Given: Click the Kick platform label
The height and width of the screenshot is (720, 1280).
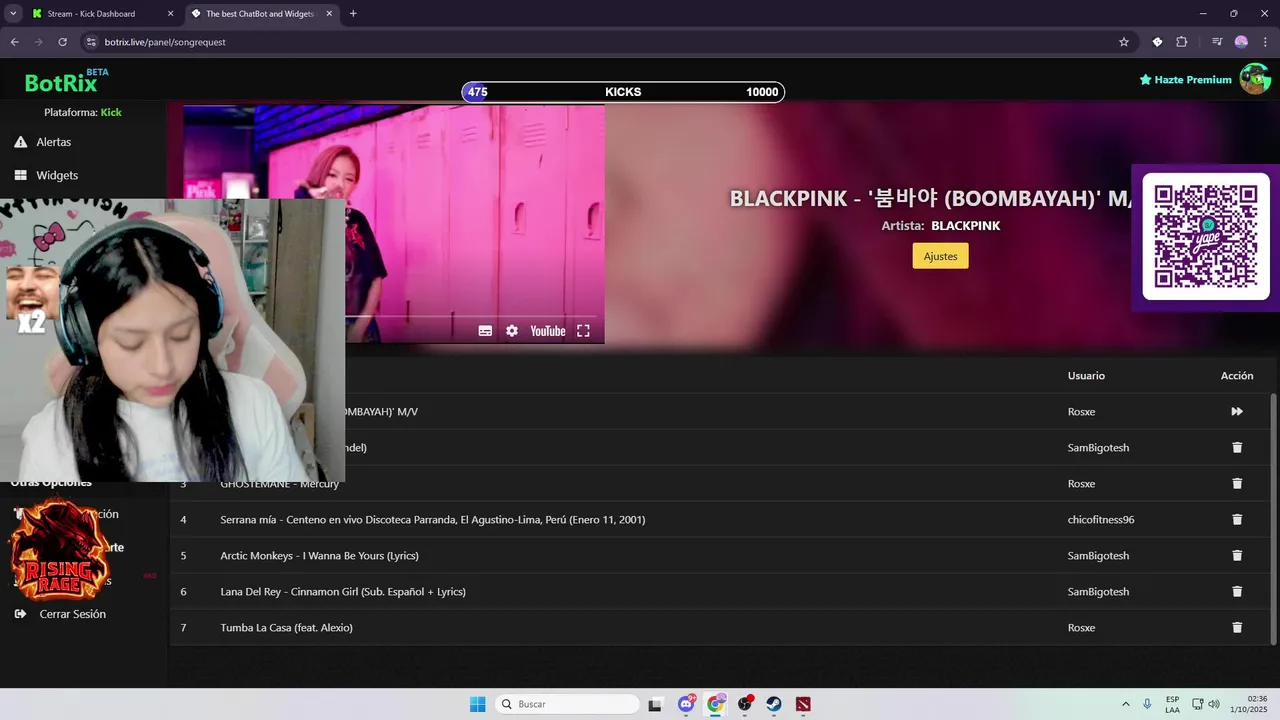Looking at the screenshot, I should pos(111,112).
